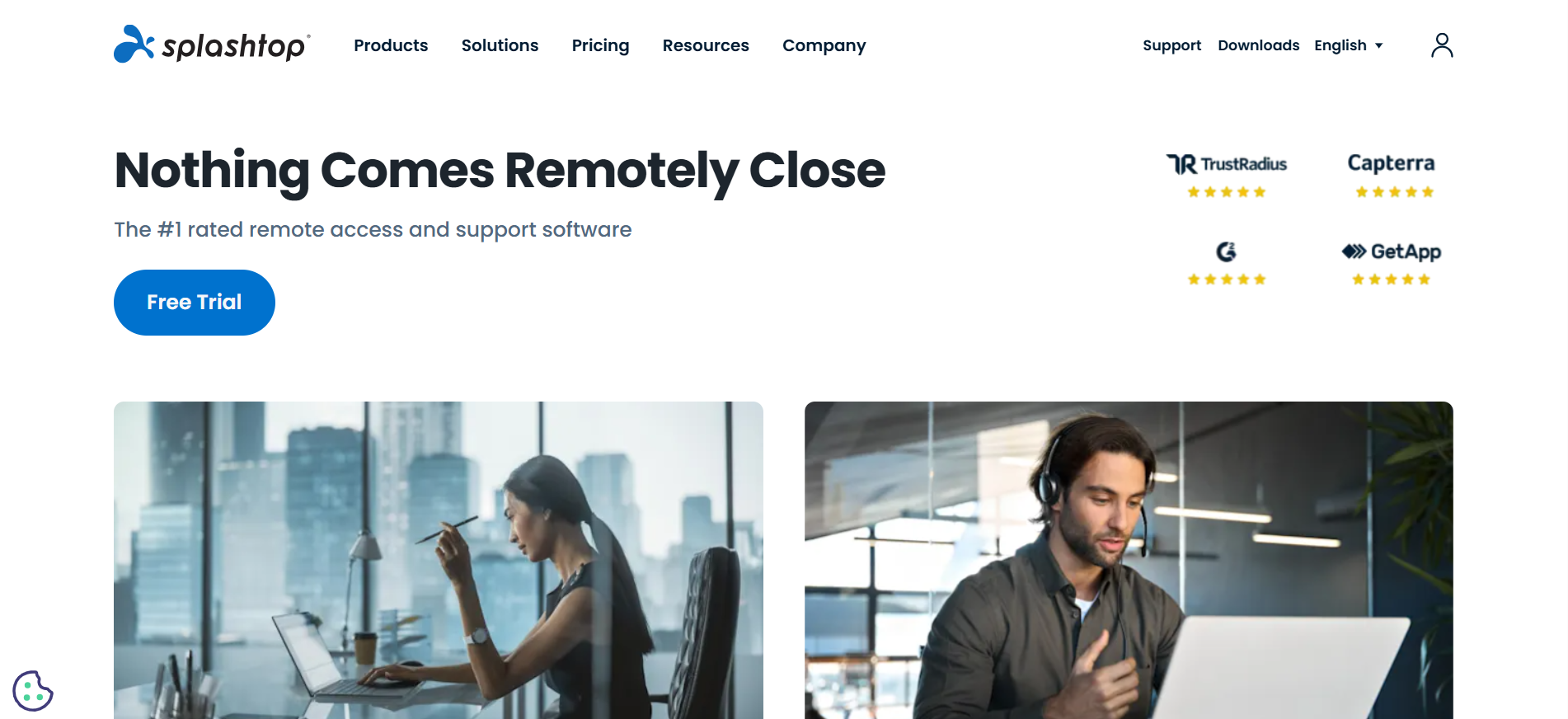Click the language dropdown arrow
The width and height of the screenshot is (1568, 719).
(1378, 46)
